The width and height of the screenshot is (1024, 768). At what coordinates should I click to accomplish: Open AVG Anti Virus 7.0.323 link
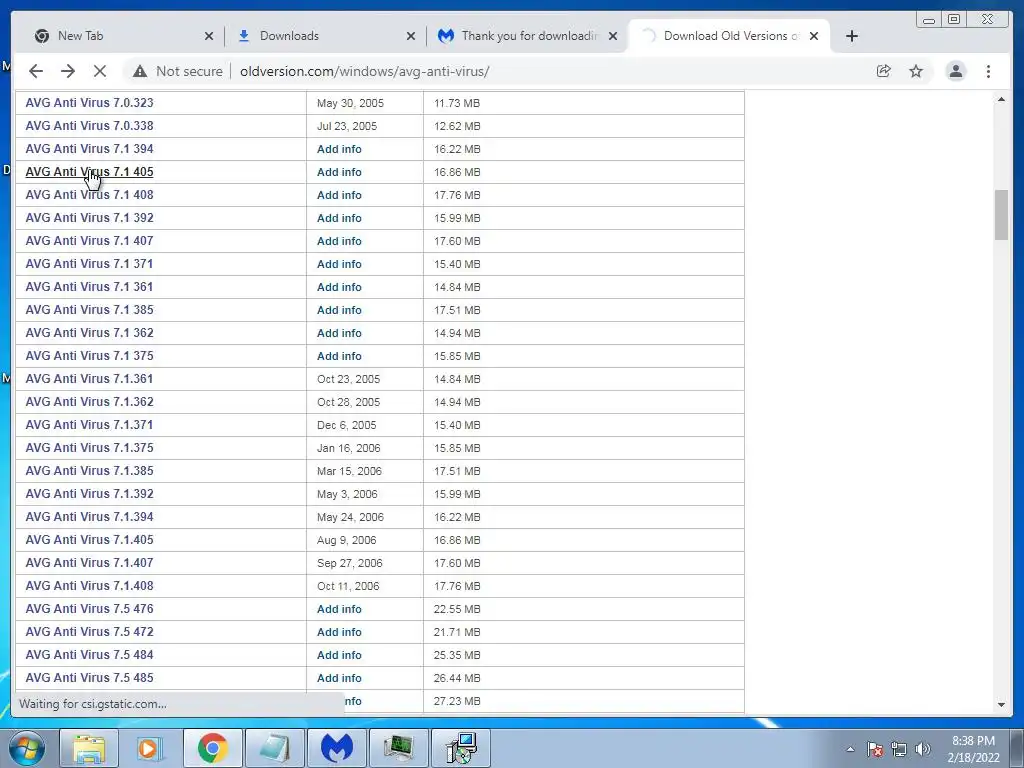click(x=89, y=103)
